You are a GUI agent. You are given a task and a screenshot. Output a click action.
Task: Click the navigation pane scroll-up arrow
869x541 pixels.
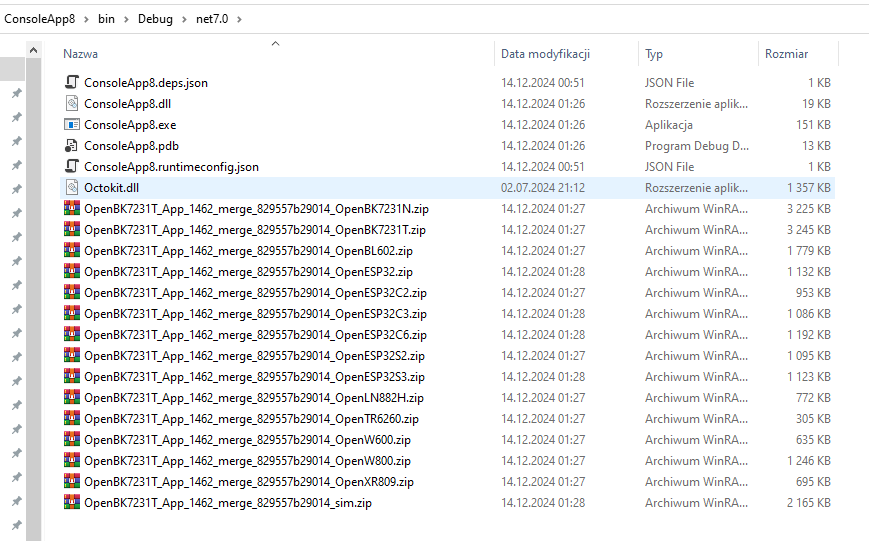coord(33,50)
